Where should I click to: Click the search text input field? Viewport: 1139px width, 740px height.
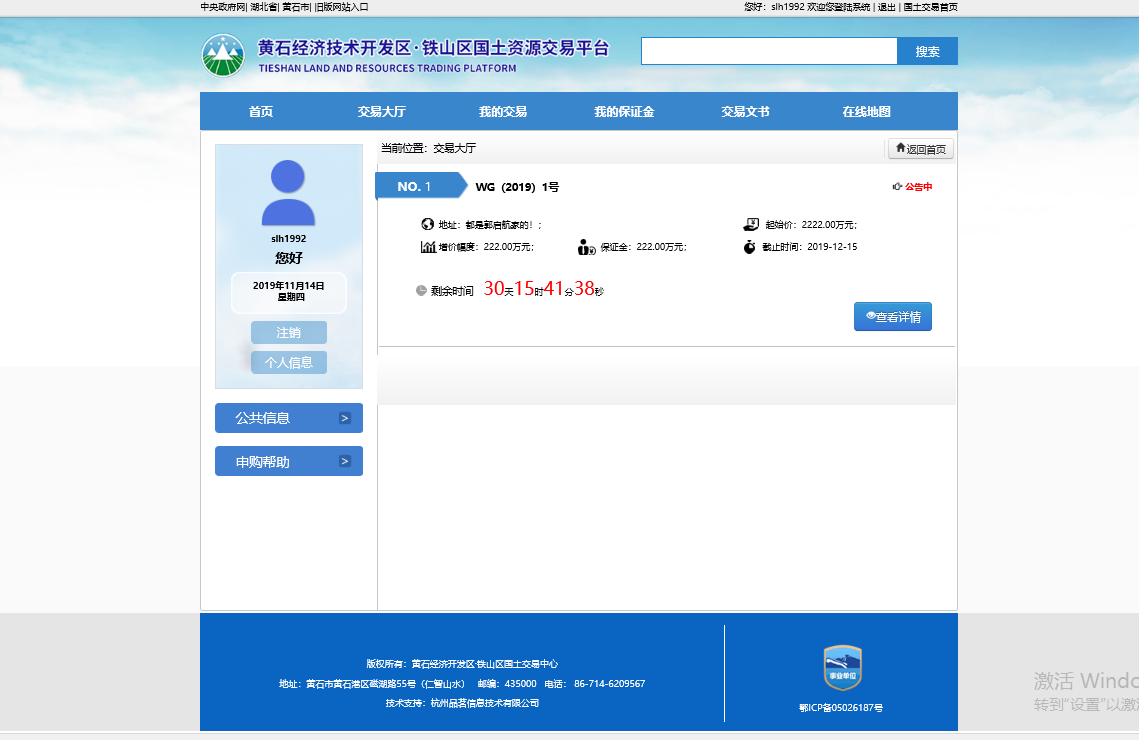768,51
